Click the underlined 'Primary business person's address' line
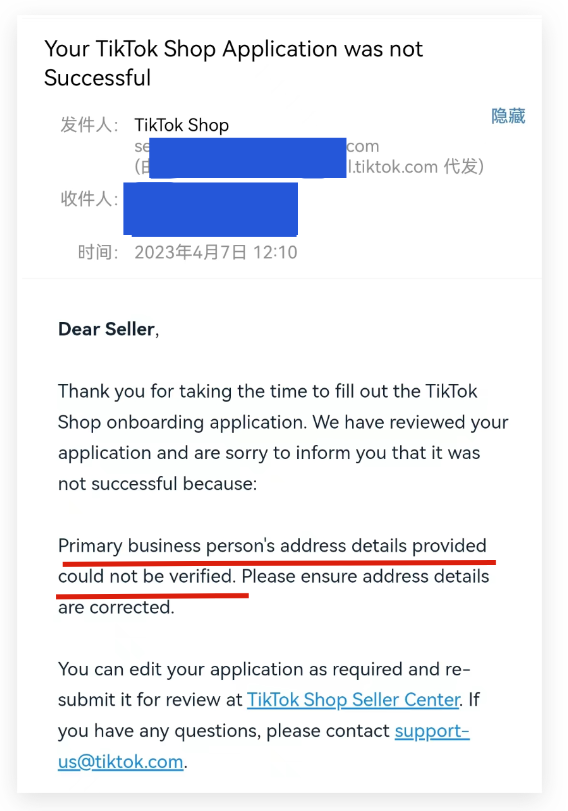The height and width of the screenshot is (811, 568). 272,546
